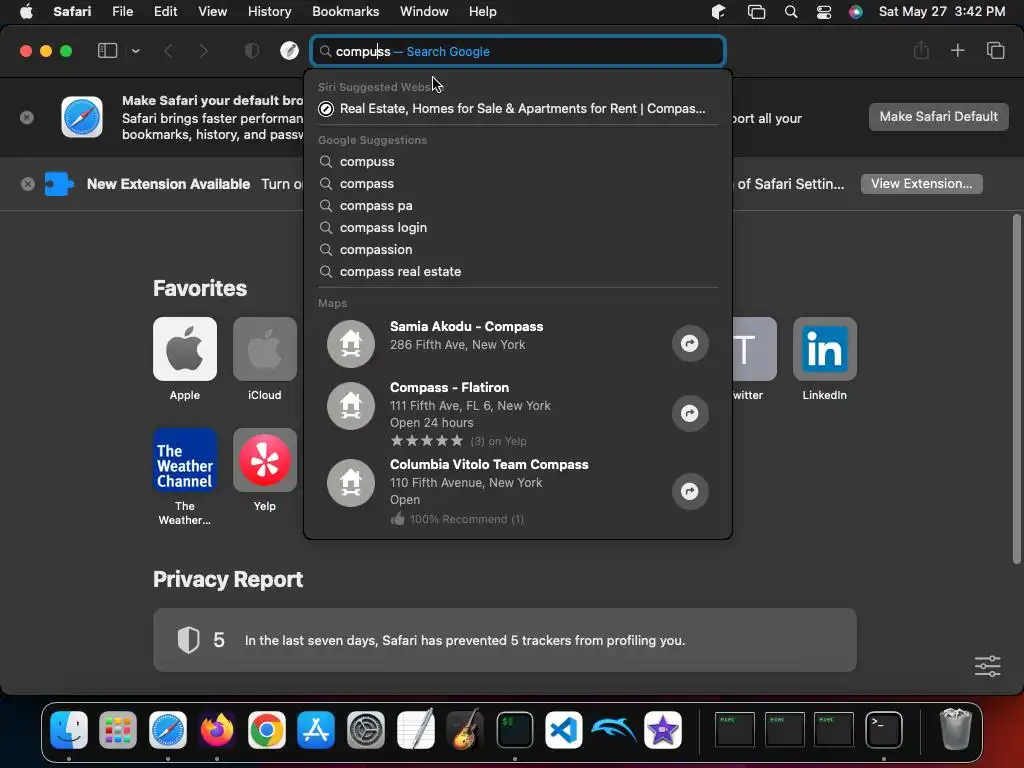The image size is (1024, 768).
Task: Get directions to Columbia Vitolo Team Compass
Action: pos(690,491)
